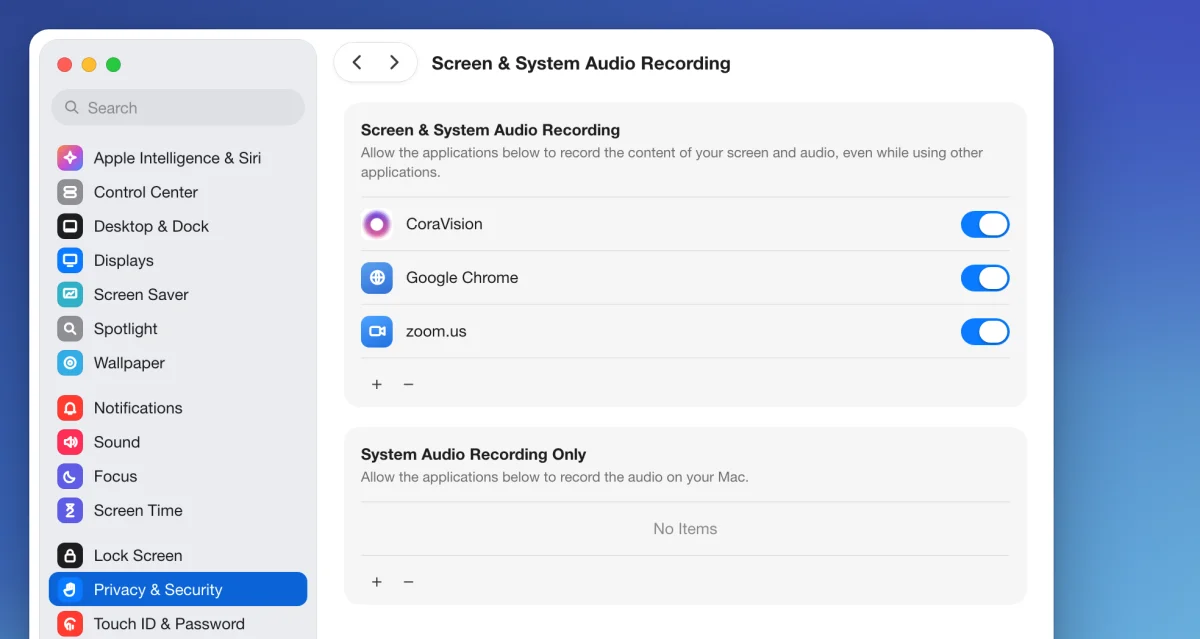Select the Desktop & Dock icon
This screenshot has height=639, width=1200.
click(70, 226)
